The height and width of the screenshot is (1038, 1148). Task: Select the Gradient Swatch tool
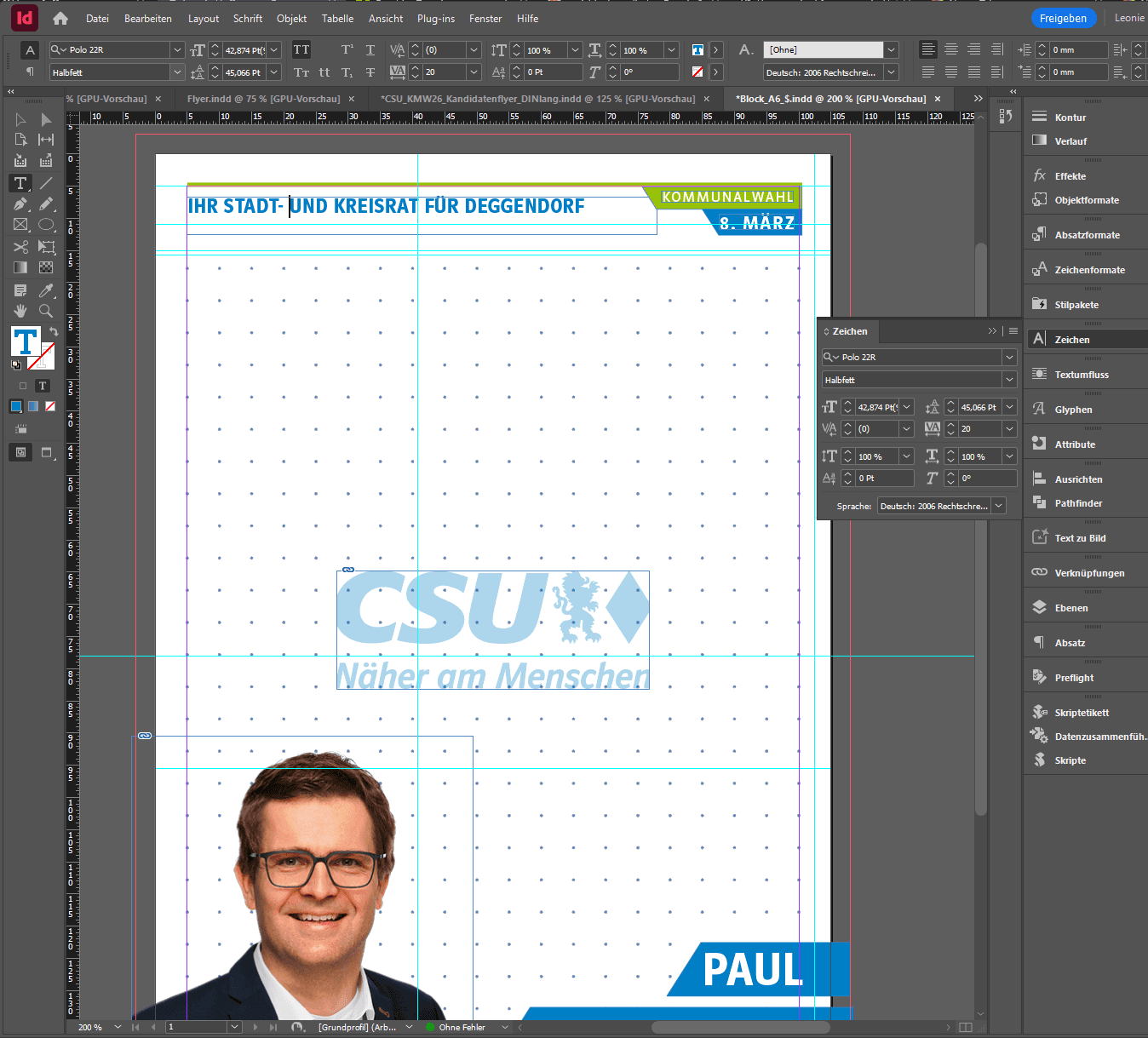[20, 267]
